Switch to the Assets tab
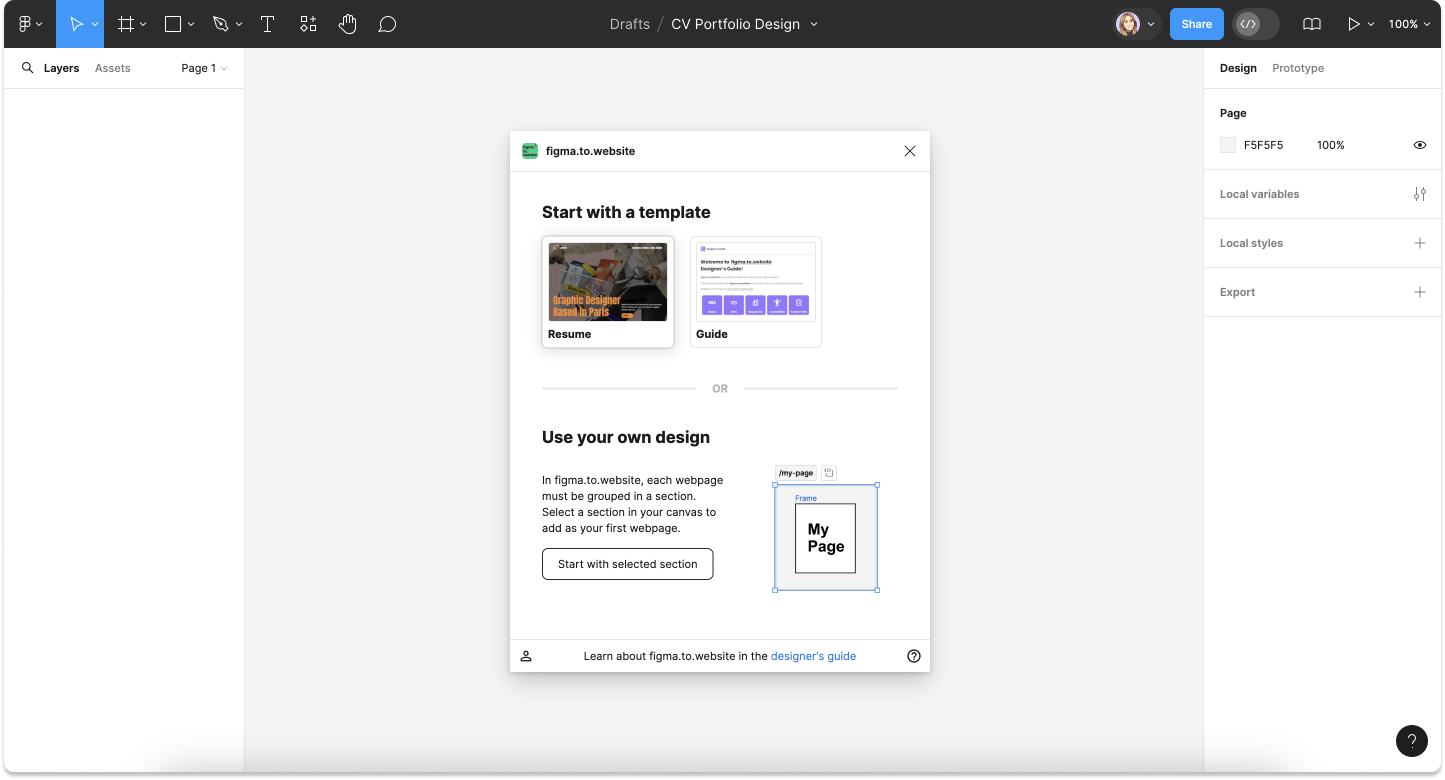The height and width of the screenshot is (780, 1445). [113, 68]
